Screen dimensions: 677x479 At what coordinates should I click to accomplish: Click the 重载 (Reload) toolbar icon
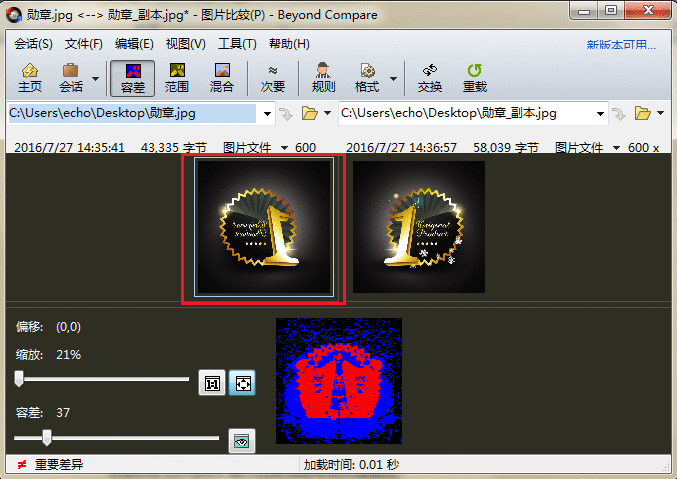click(x=475, y=77)
